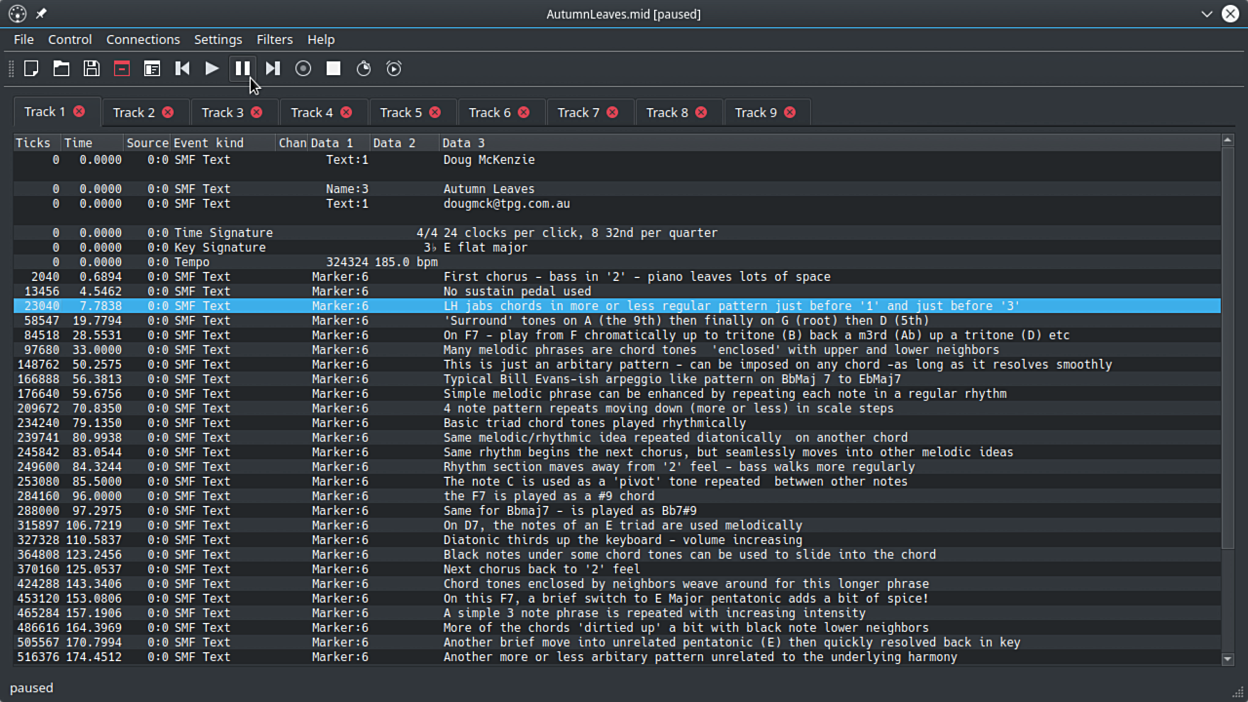
Task: Click the red window-close toolbar icon
Action: (x=122, y=69)
